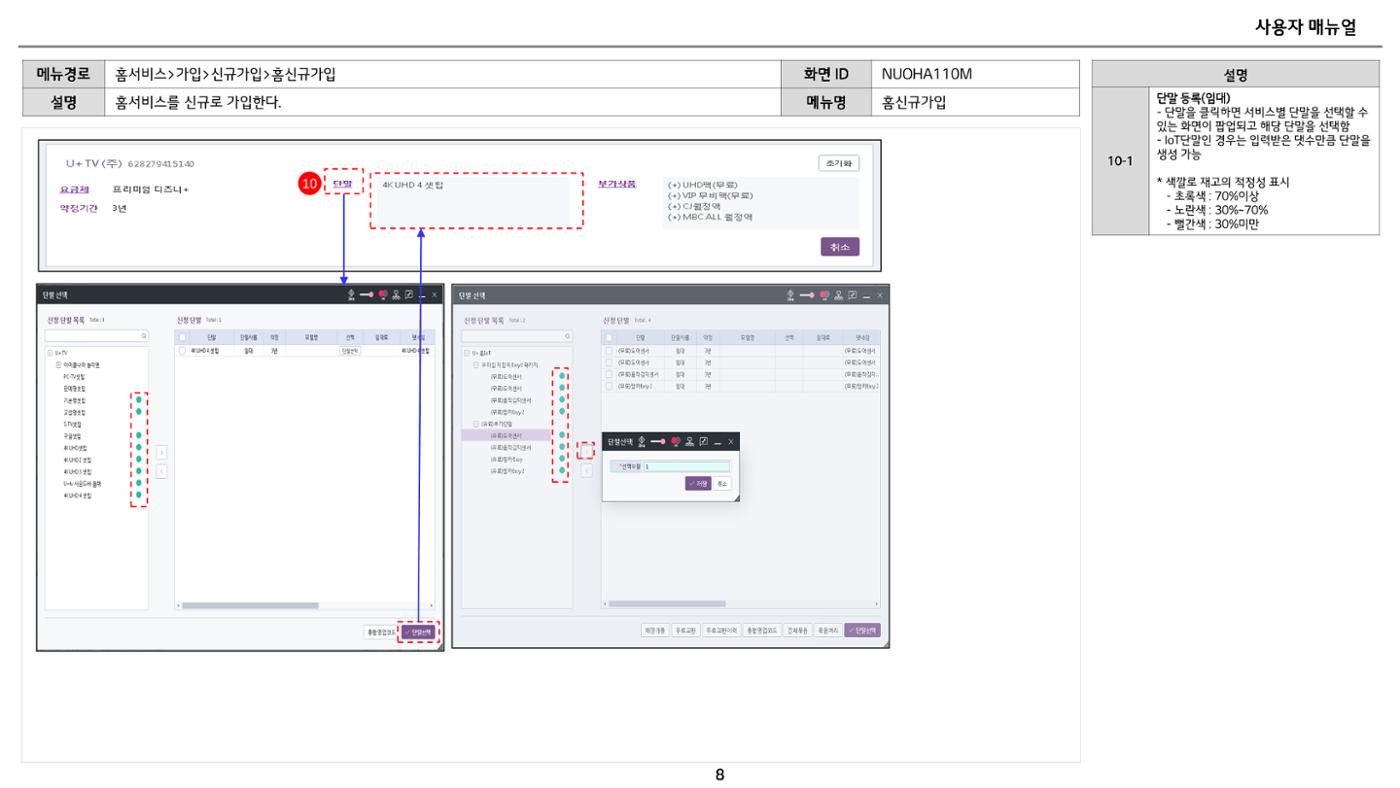Screen dimensions: 1400x788
Task: Collapse the 아이들나라 subtree node under U+TV
Action: coord(58,365)
